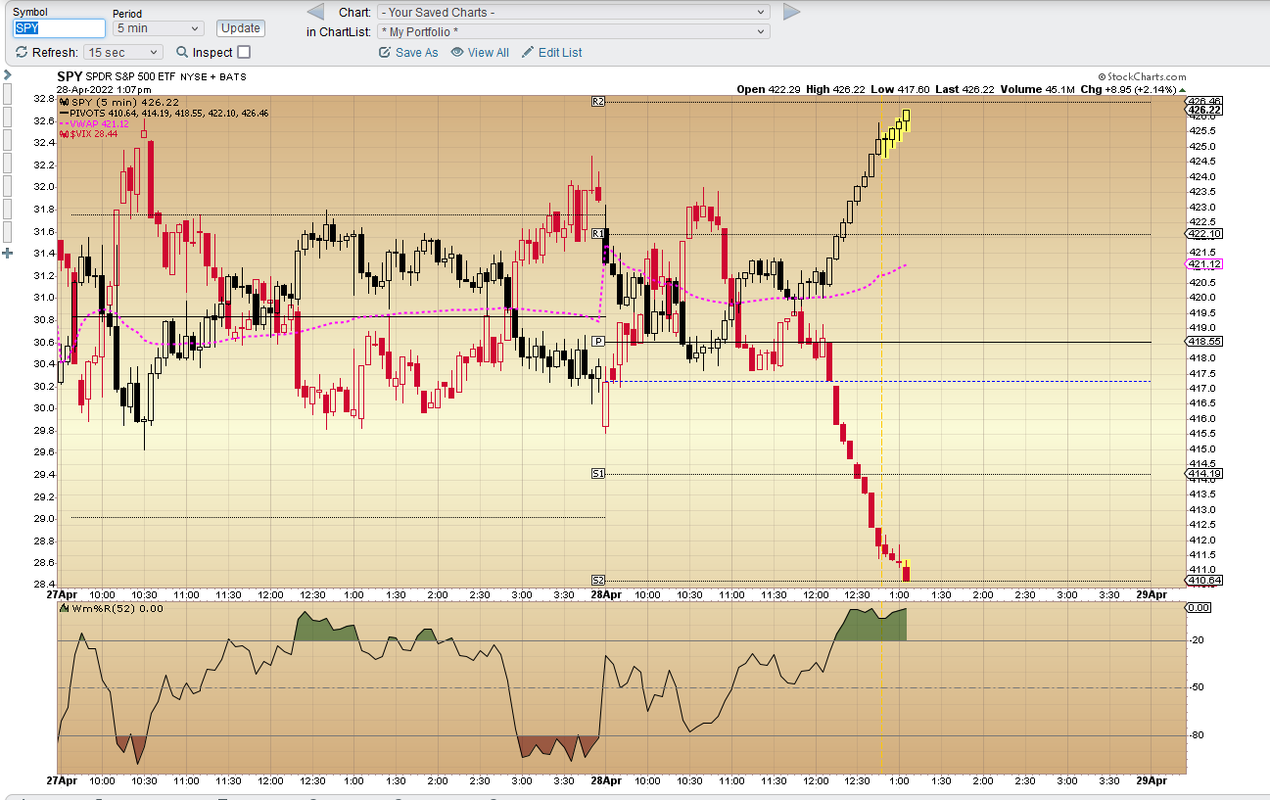Click the PIVOTS legend entry

[x=163, y=113]
